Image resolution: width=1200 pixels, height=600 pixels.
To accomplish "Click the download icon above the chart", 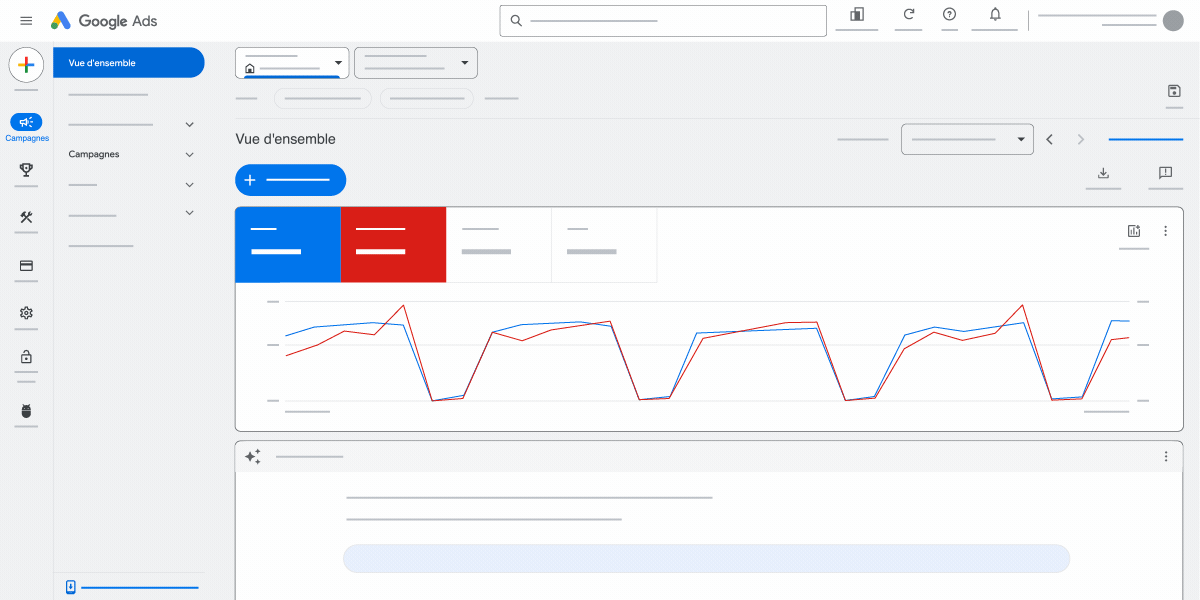I will pos(1103,172).
